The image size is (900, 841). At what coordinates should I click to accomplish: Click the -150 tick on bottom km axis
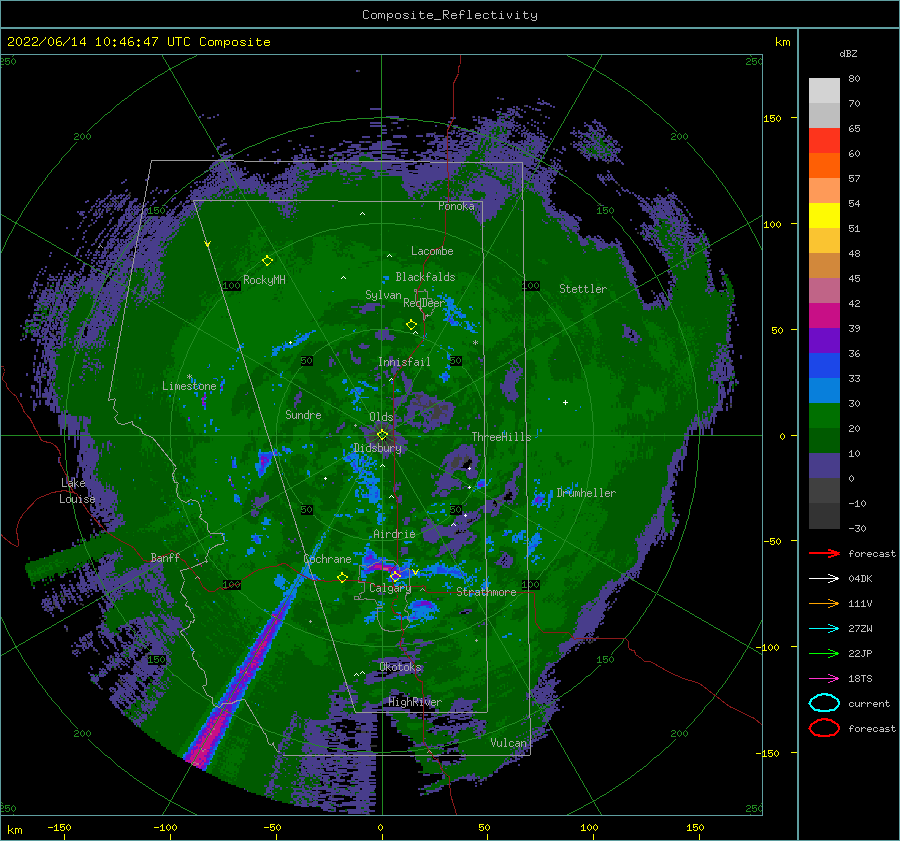coord(59,827)
